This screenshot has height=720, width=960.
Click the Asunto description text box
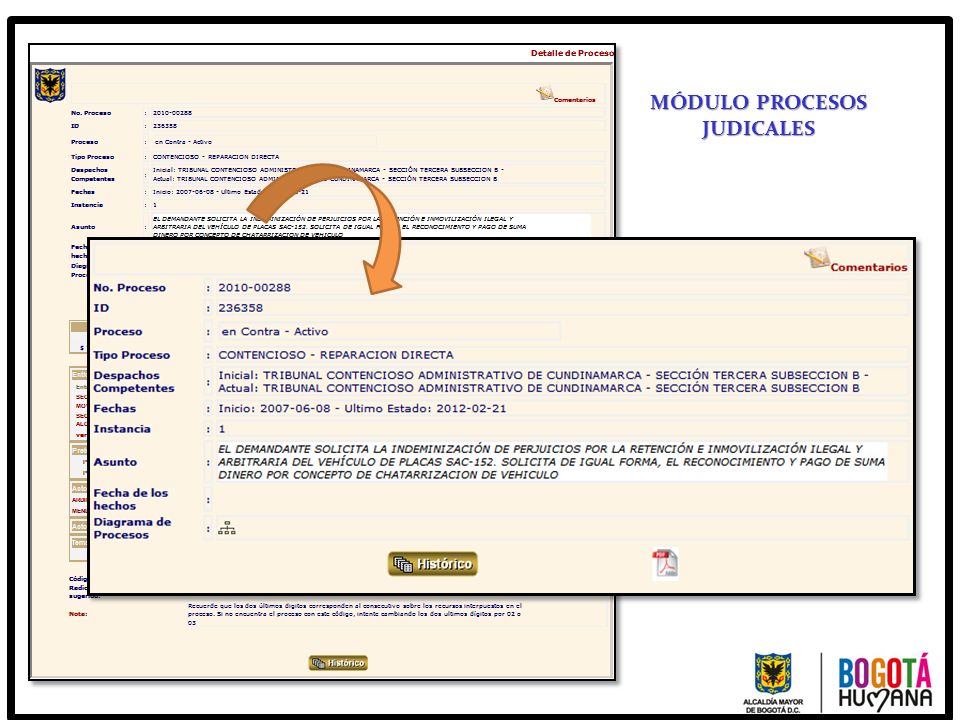coord(552,462)
